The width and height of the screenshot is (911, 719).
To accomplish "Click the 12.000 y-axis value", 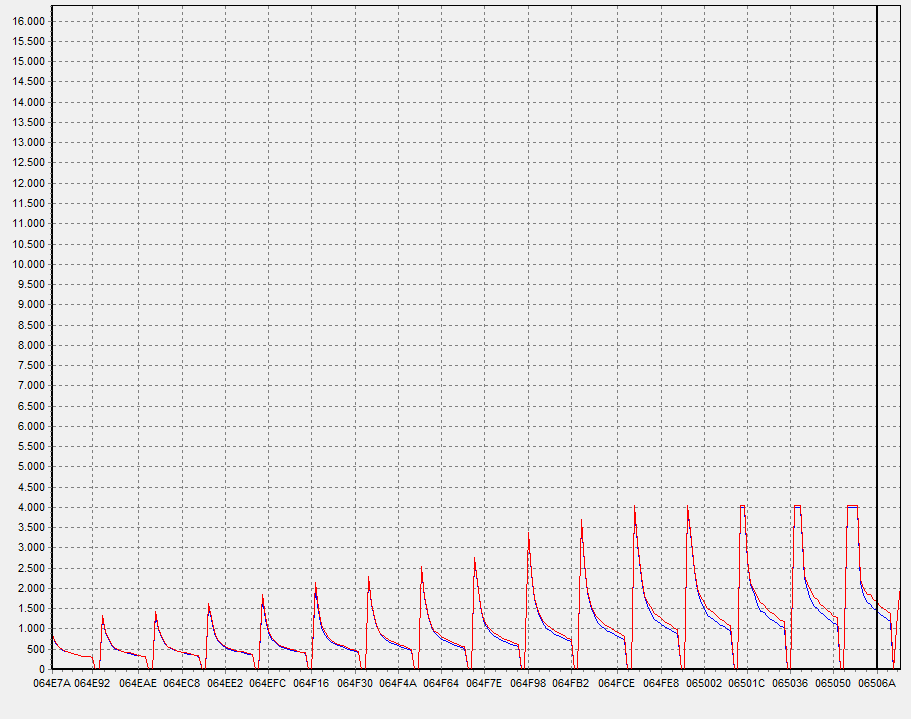I will click(28, 184).
